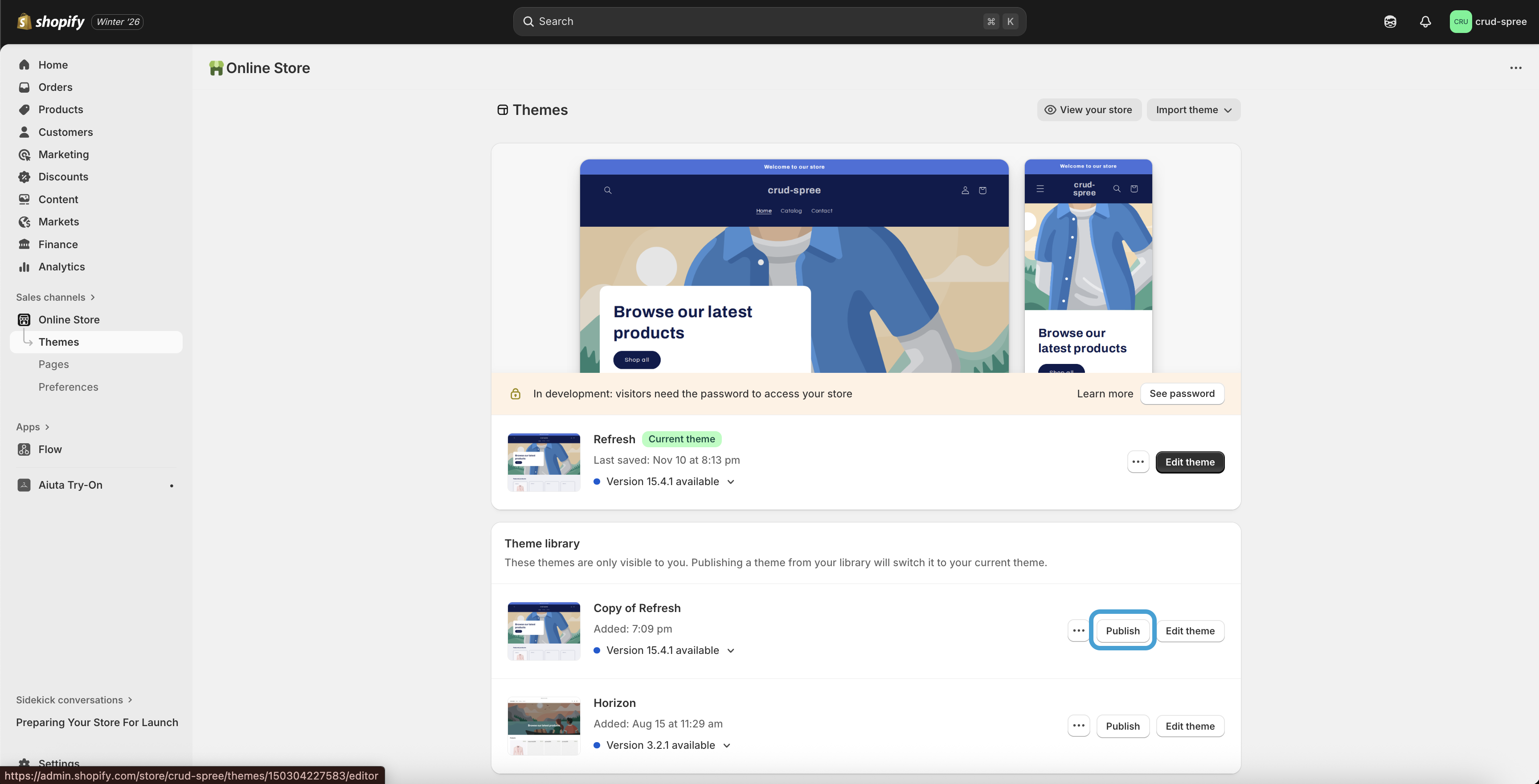Click the Finance bank icon
This screenshot has height=784, width=1539.
tap(24, 244)
